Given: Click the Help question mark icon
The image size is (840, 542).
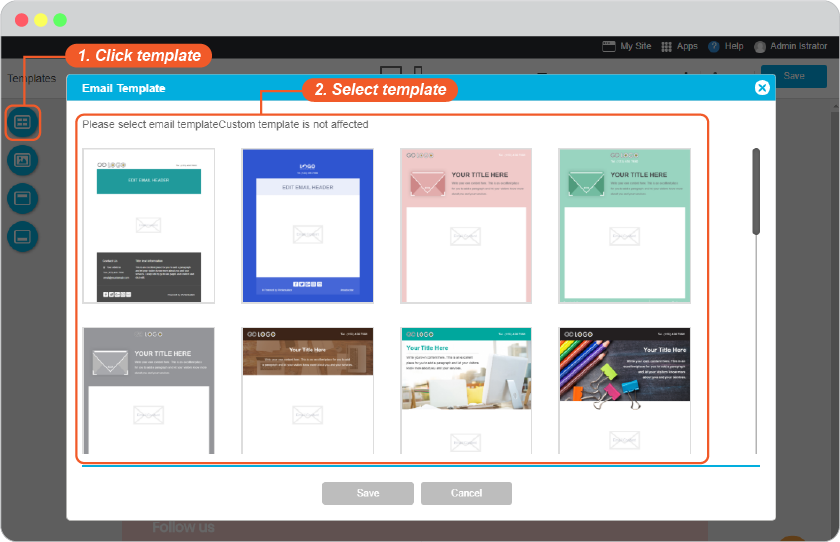Looking at the screenshot, I should point(714,47).
